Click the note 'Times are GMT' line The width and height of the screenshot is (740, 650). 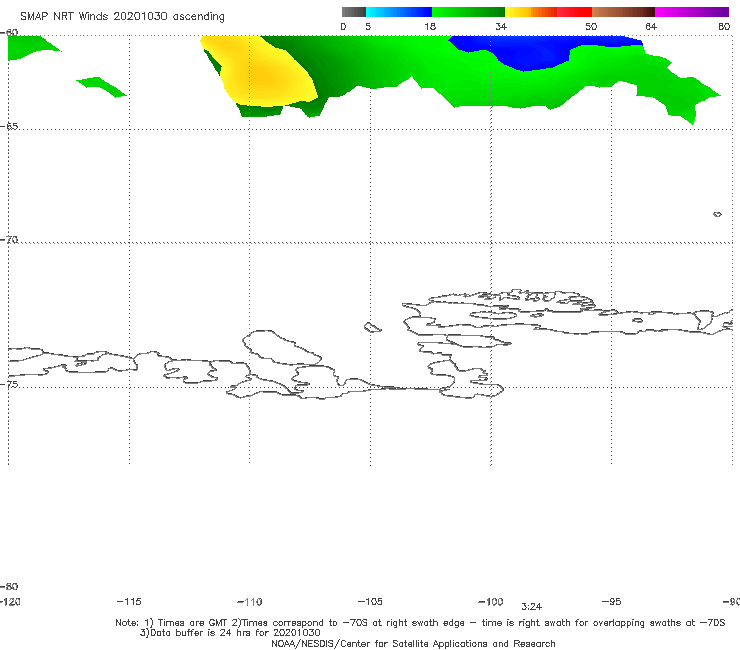coord(420,623)
